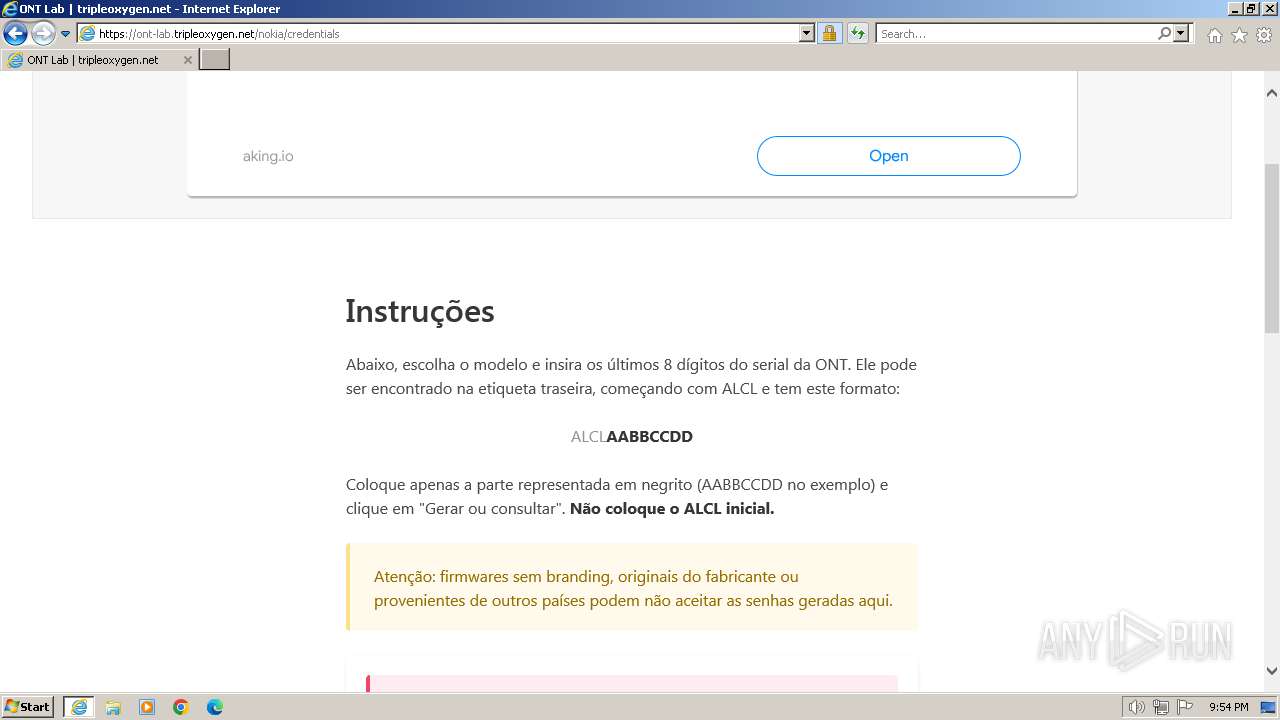Launch Chrome from the taskbar
The image size is (1280, 720).
click(181, 707)
